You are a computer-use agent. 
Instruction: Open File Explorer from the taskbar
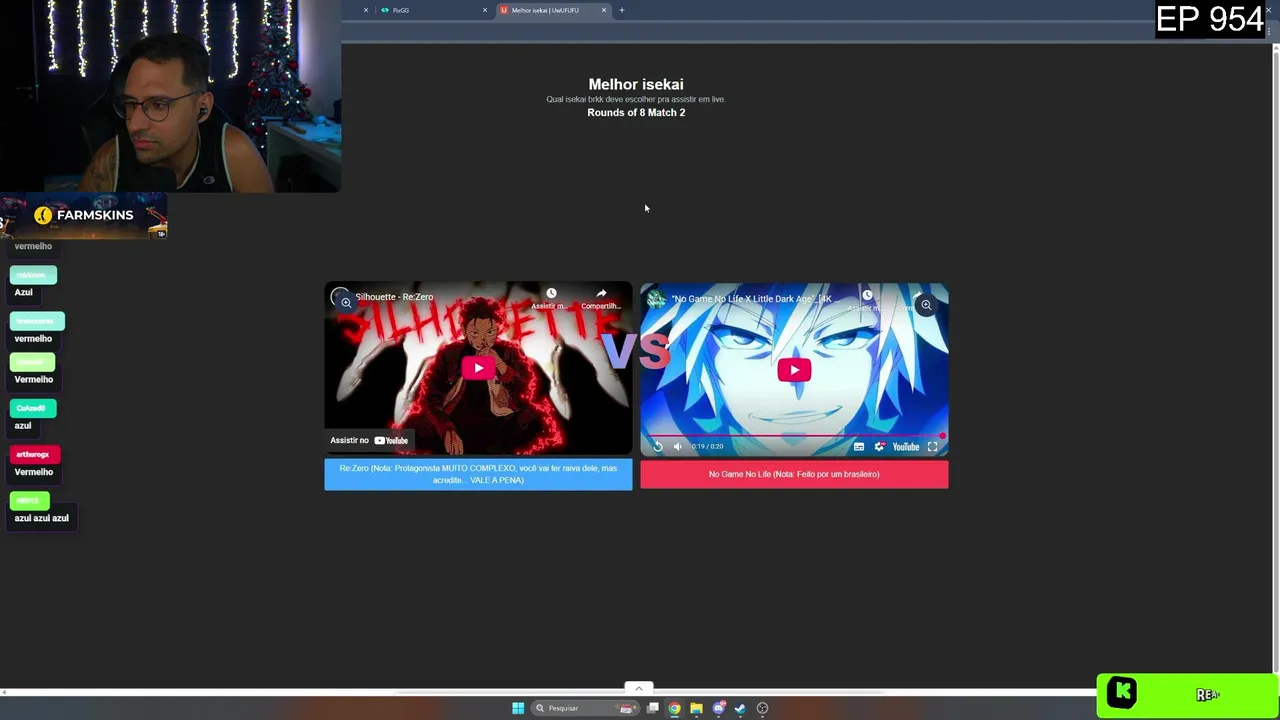[696, 708]
